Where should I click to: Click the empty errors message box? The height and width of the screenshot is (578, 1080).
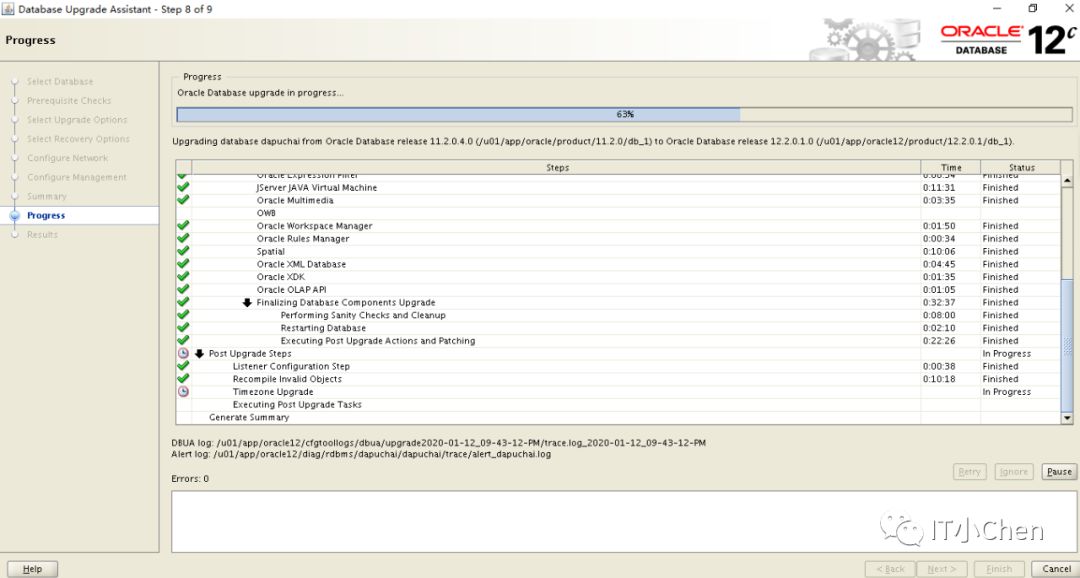tap(624, 522)
